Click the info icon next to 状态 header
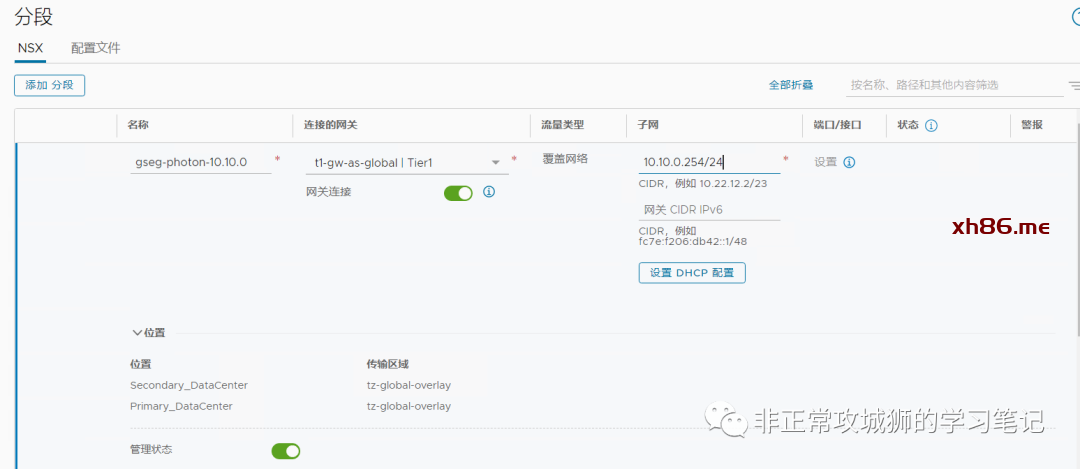This screenshot has height=469, width=1080. tap(931, 126)
